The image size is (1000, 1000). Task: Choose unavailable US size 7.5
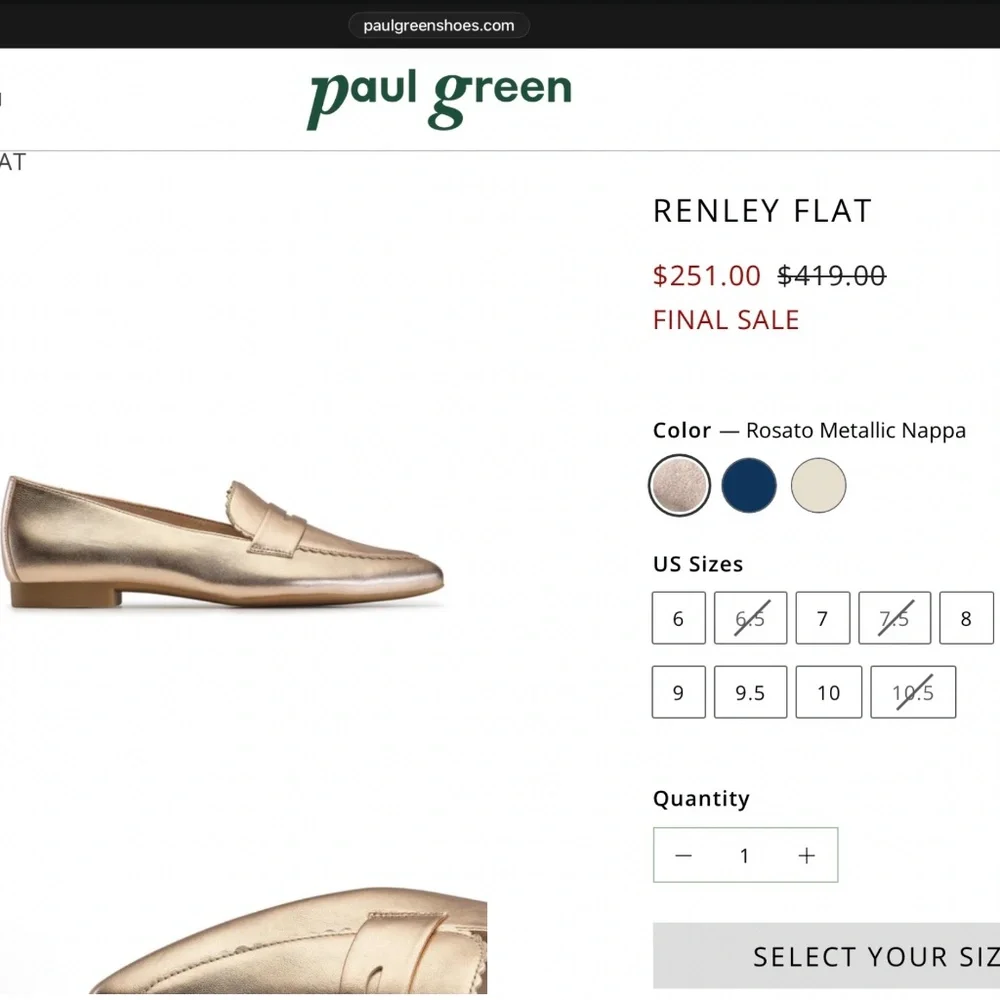coord(895,618)
